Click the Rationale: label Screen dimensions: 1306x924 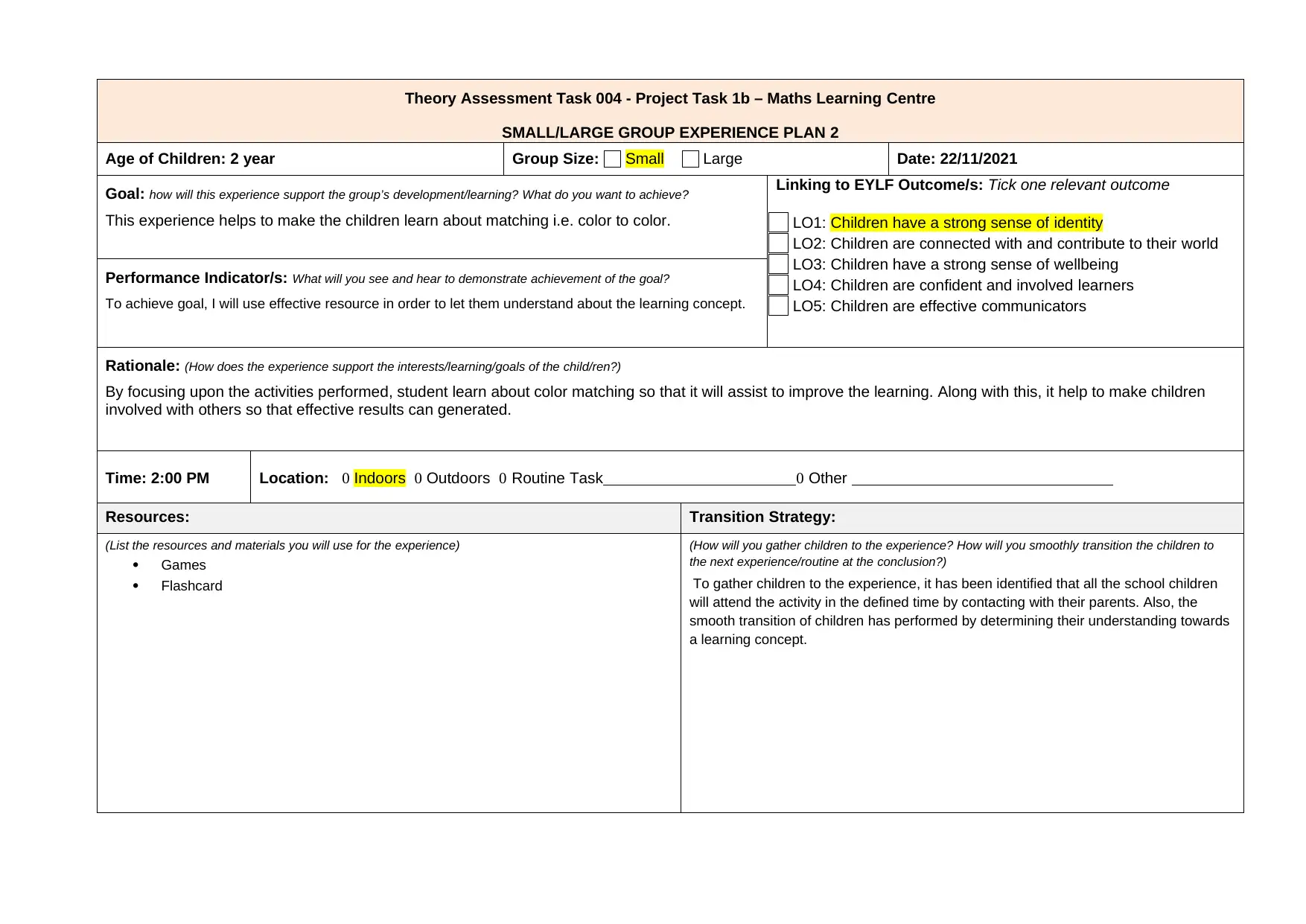(x=142, y=366)
